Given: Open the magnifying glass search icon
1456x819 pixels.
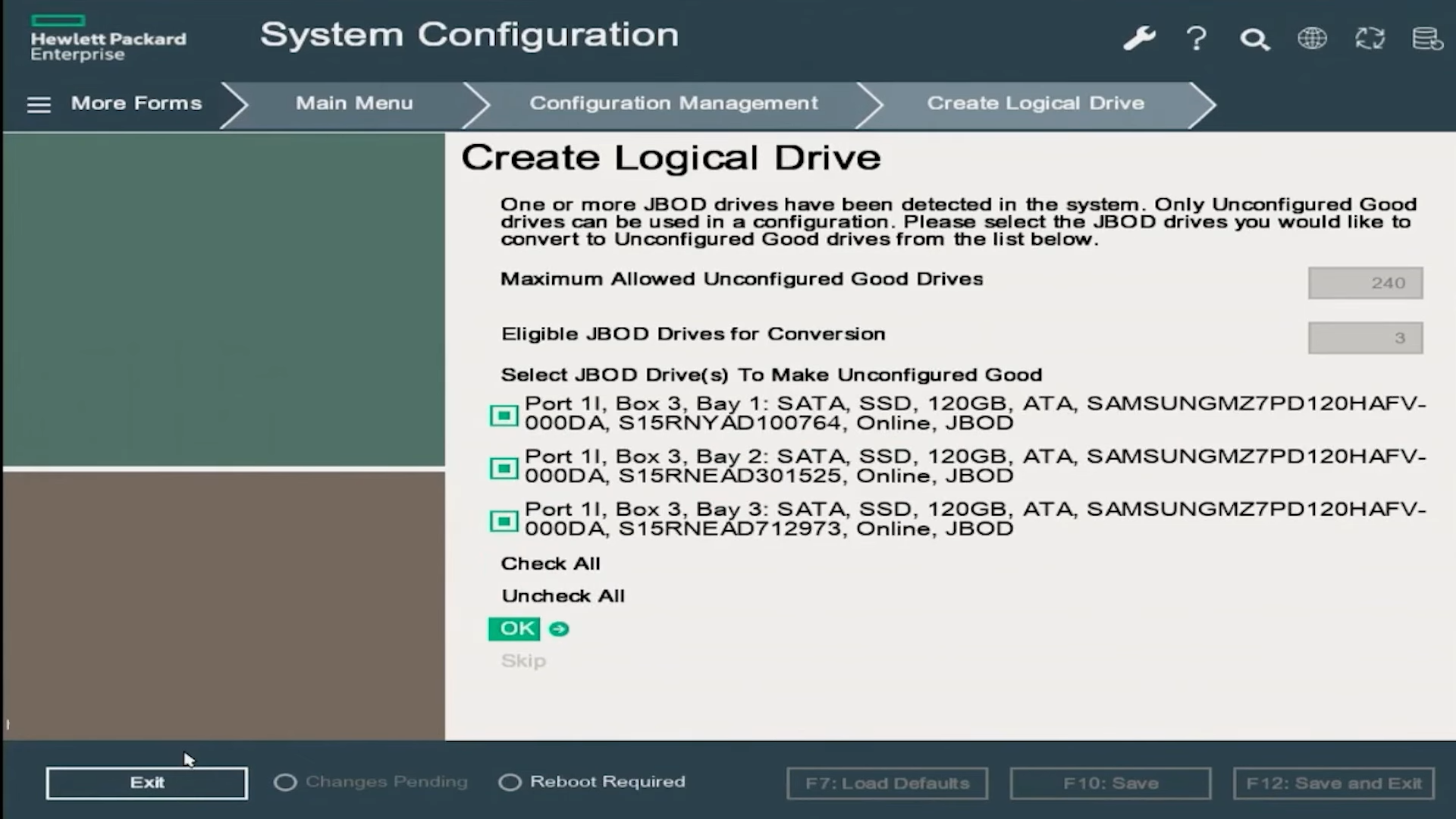Looking at the screenshot, I should tap(1254, 39).
